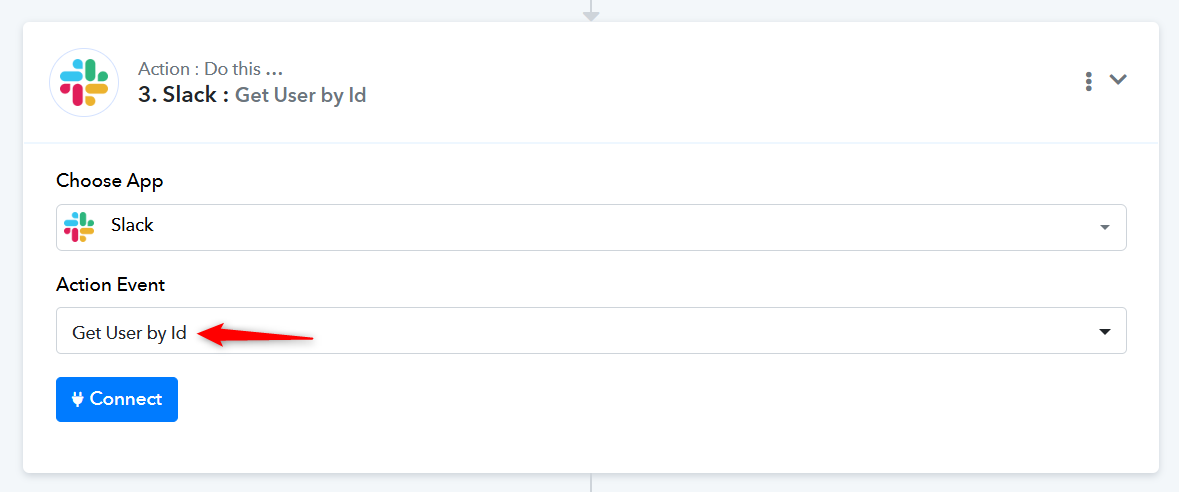This screenshot has width=1179, height=492.
Task: Click the Choose App dropdown caret arrow
Action: tap(1104, 227)
